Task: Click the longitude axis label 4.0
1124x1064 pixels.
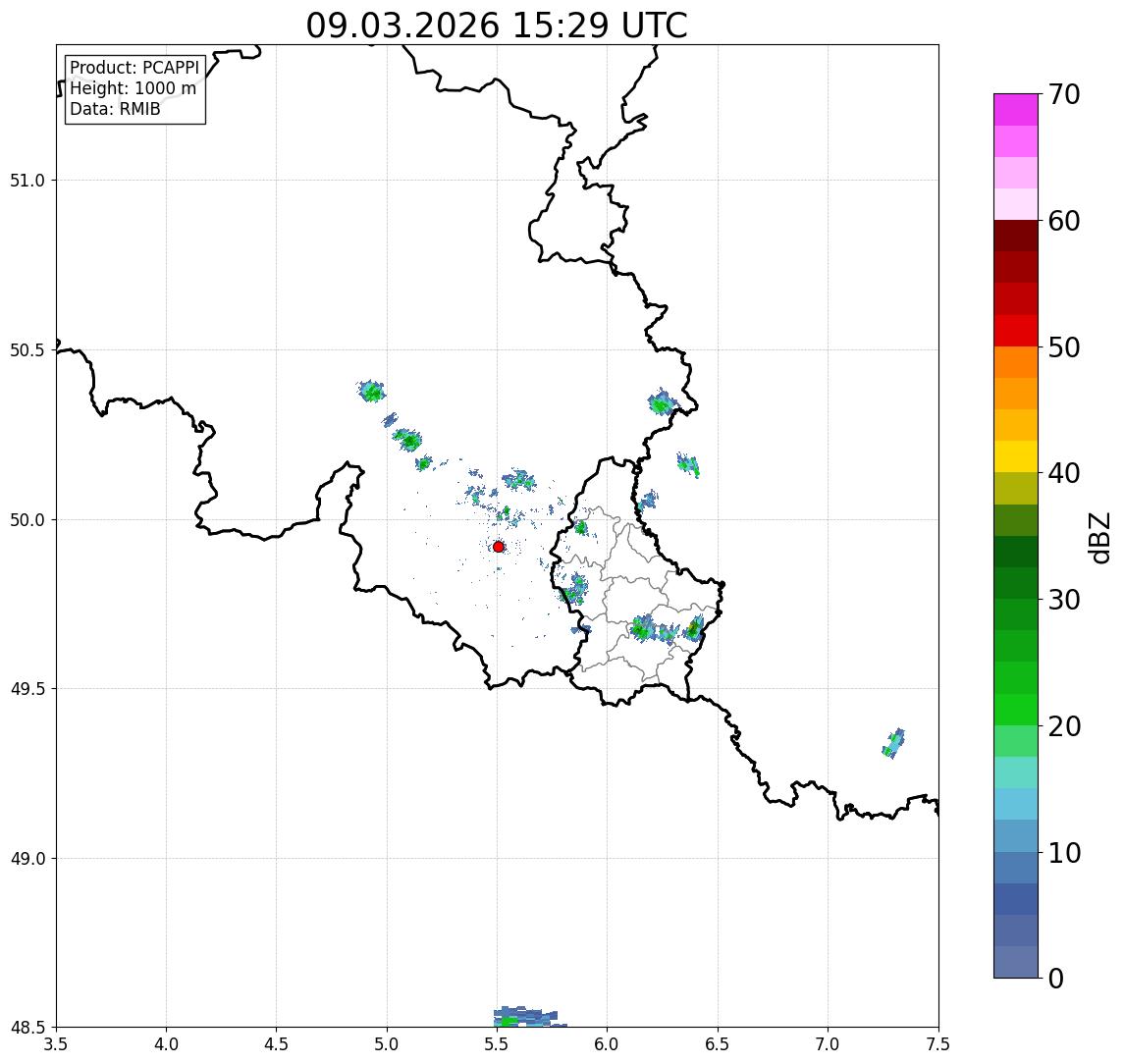Action: pos(166,1044)
